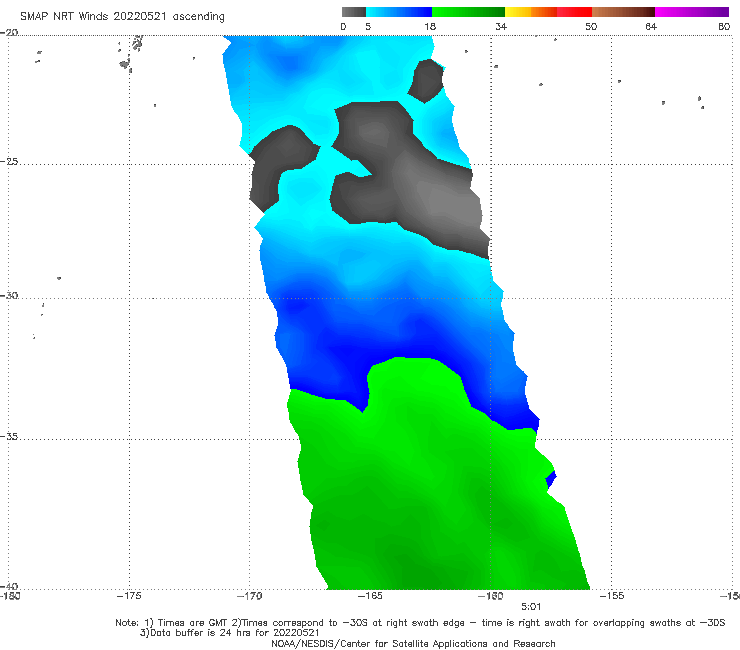740x650 pixels.
Task: Click the gray 0-5 colorbar segment
Action: (354, 12)
